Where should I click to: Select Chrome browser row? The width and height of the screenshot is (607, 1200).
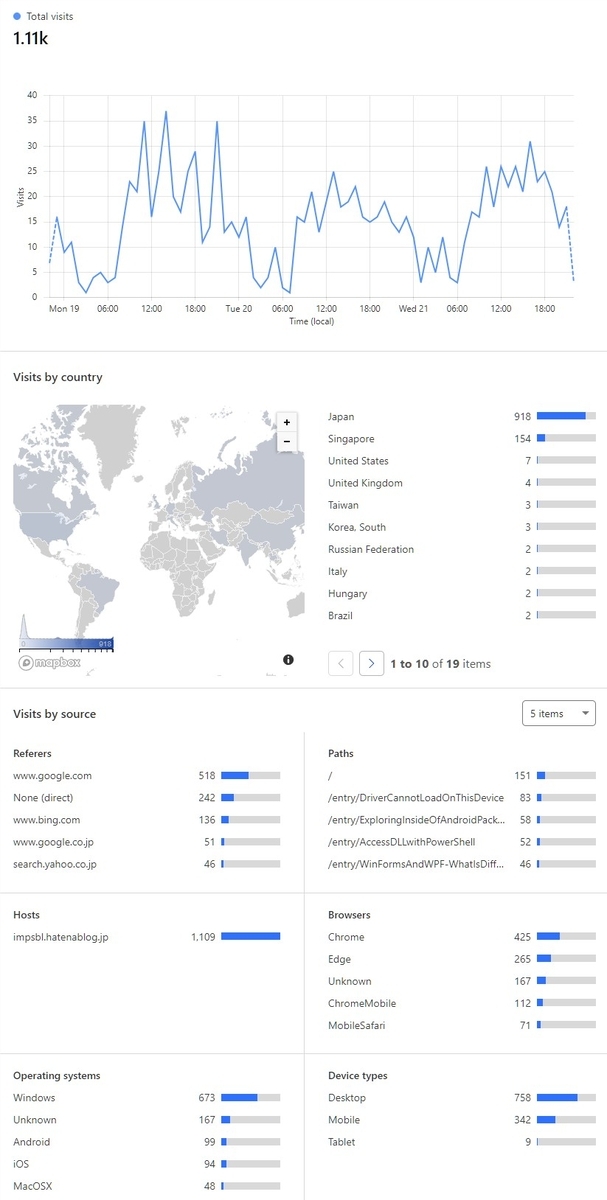click(462, 937)
